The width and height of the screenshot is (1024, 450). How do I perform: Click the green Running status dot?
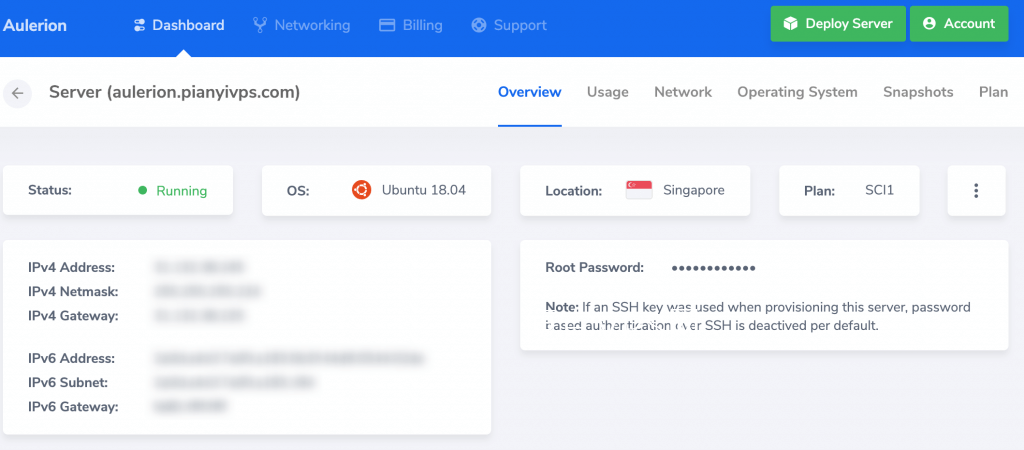142,191
